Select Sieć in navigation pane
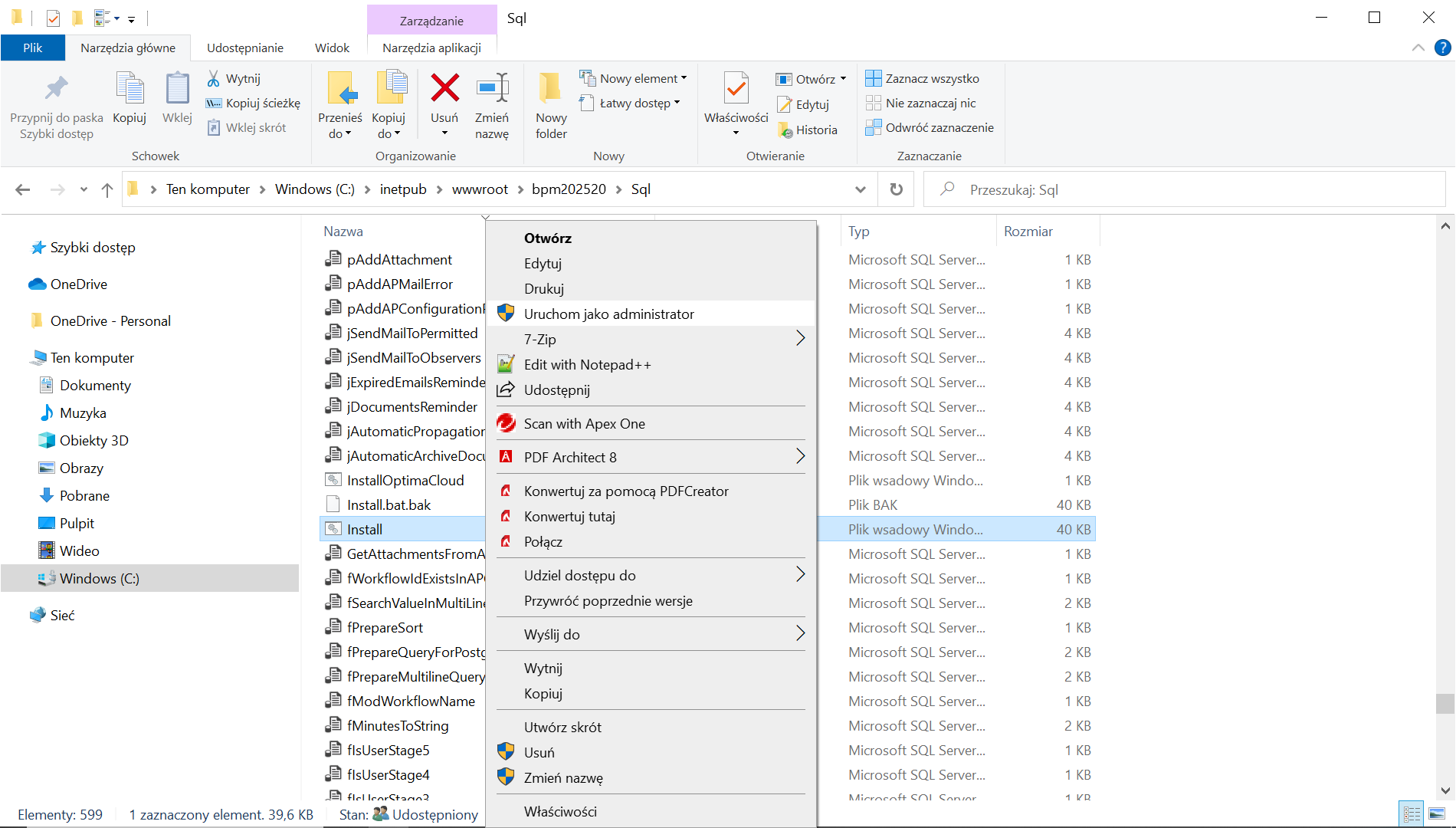Screen dimensions: 1456x828 (x=62, y=615)
